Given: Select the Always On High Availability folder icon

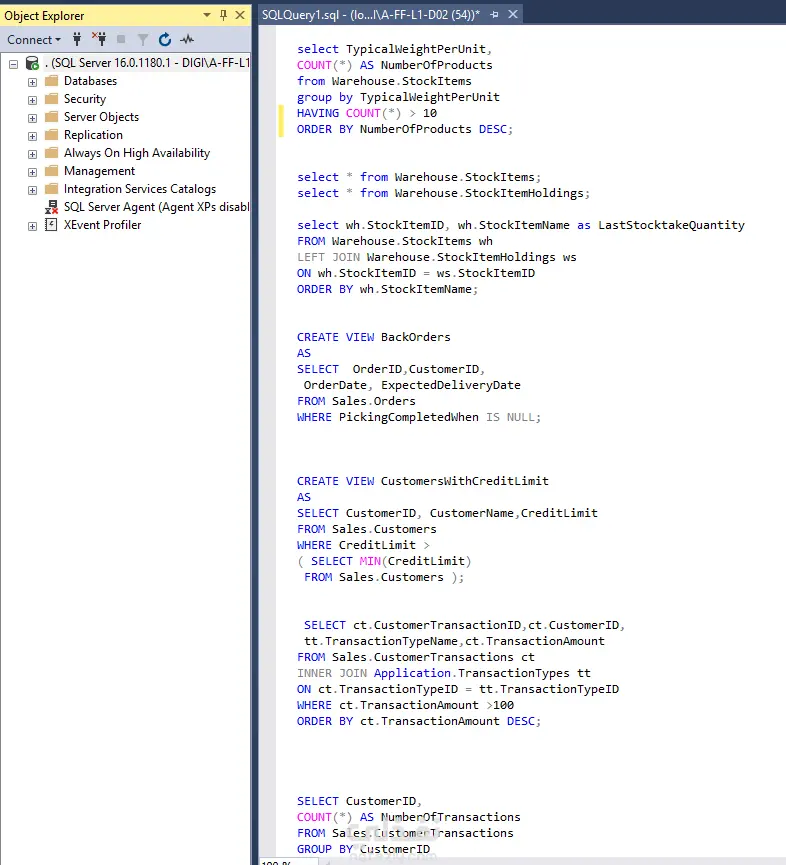Looking at the screenshot, I should 51,153.
